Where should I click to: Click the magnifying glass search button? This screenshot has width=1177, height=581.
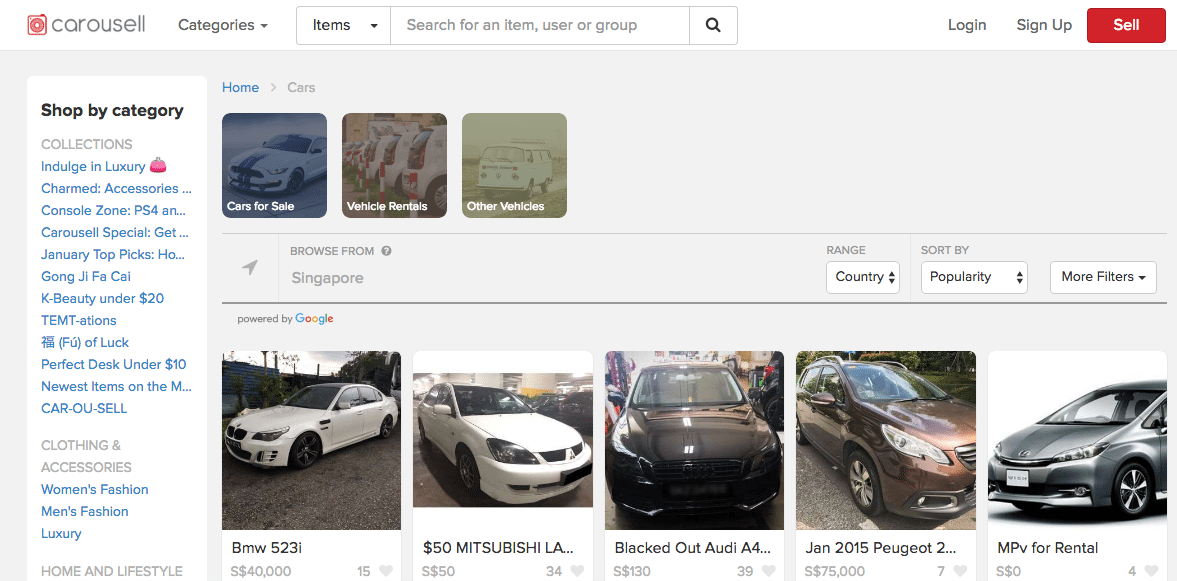click(713, 26)
